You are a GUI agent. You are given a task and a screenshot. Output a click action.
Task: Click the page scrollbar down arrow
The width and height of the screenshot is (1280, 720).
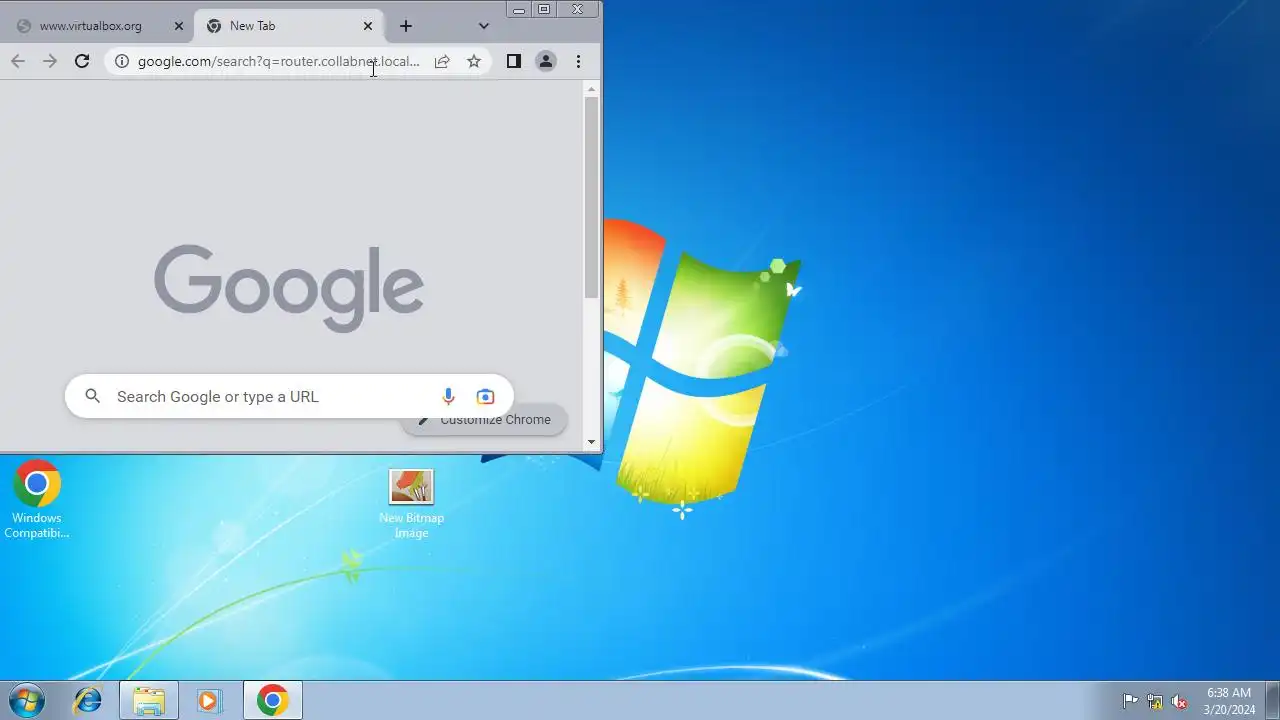(591, 441)
